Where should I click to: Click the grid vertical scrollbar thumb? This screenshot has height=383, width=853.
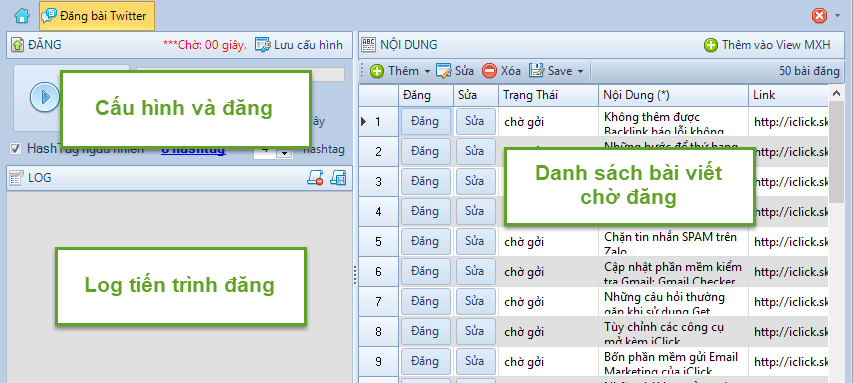point(837,152)
